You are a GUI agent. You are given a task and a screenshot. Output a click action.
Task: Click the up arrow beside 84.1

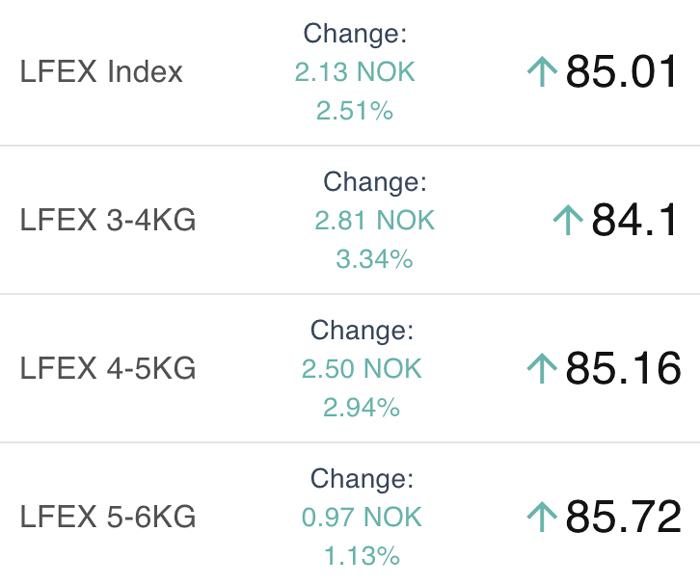tap(568, 220)
